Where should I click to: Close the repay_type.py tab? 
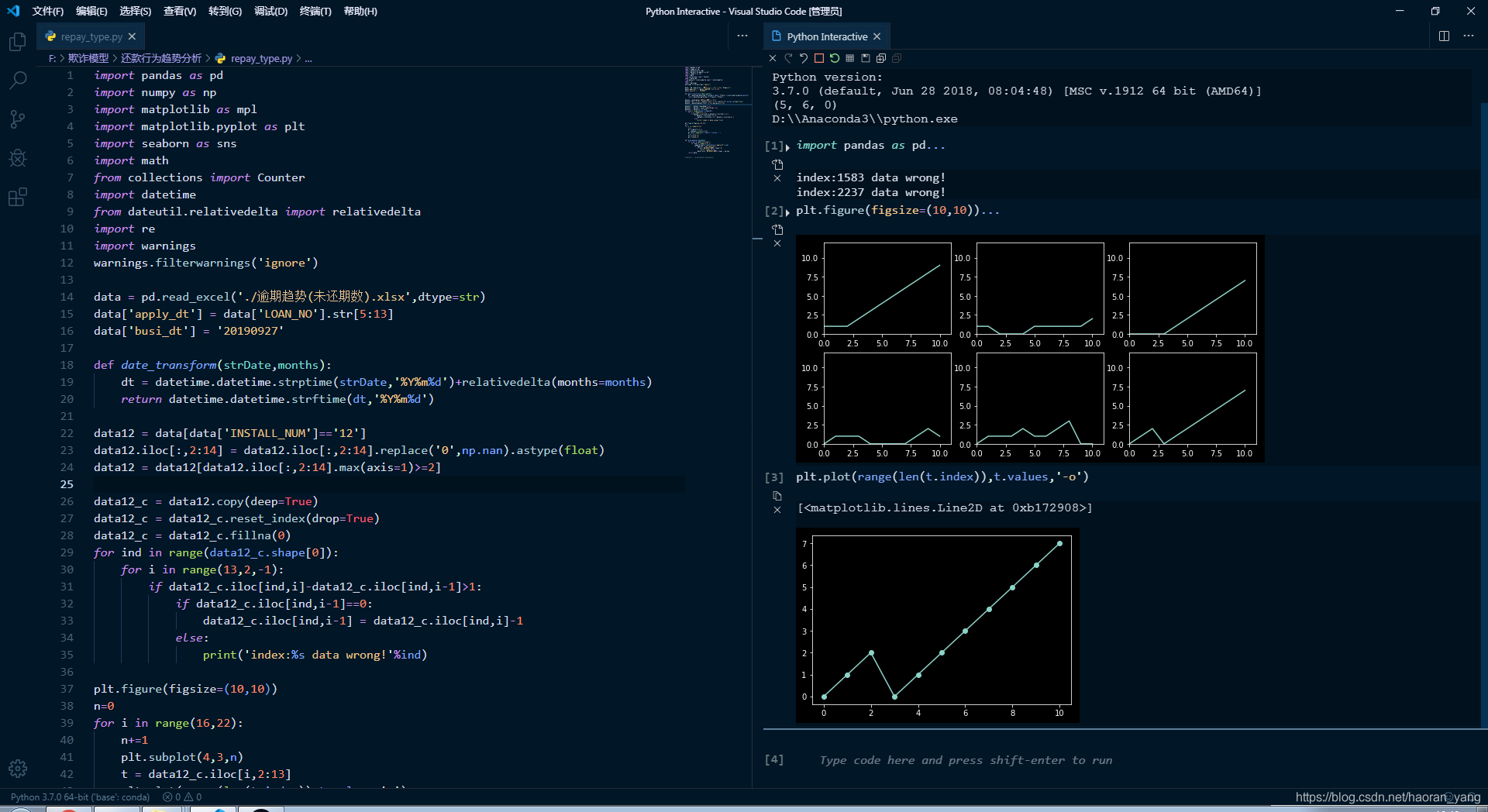coord(133,36)
